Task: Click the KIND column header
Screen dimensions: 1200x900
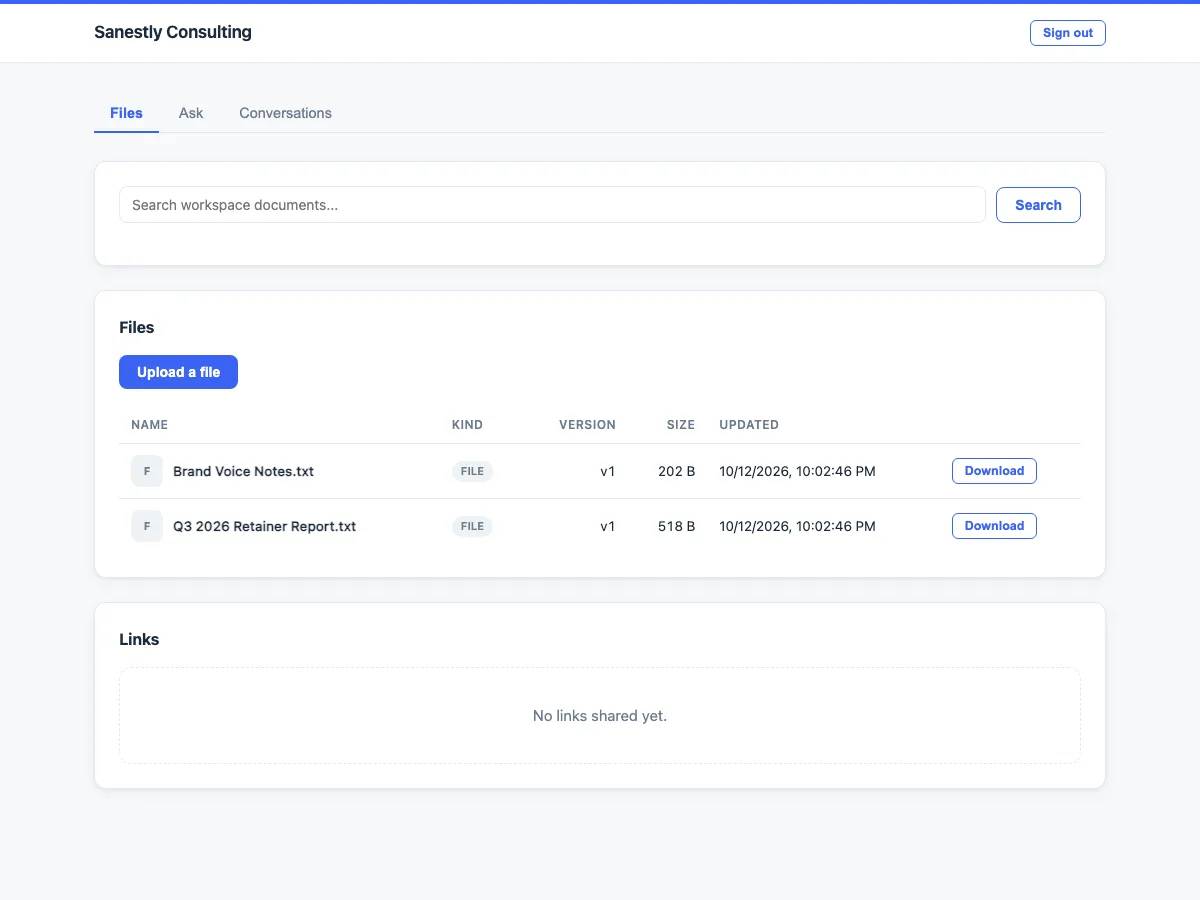Action: point(467,425)
